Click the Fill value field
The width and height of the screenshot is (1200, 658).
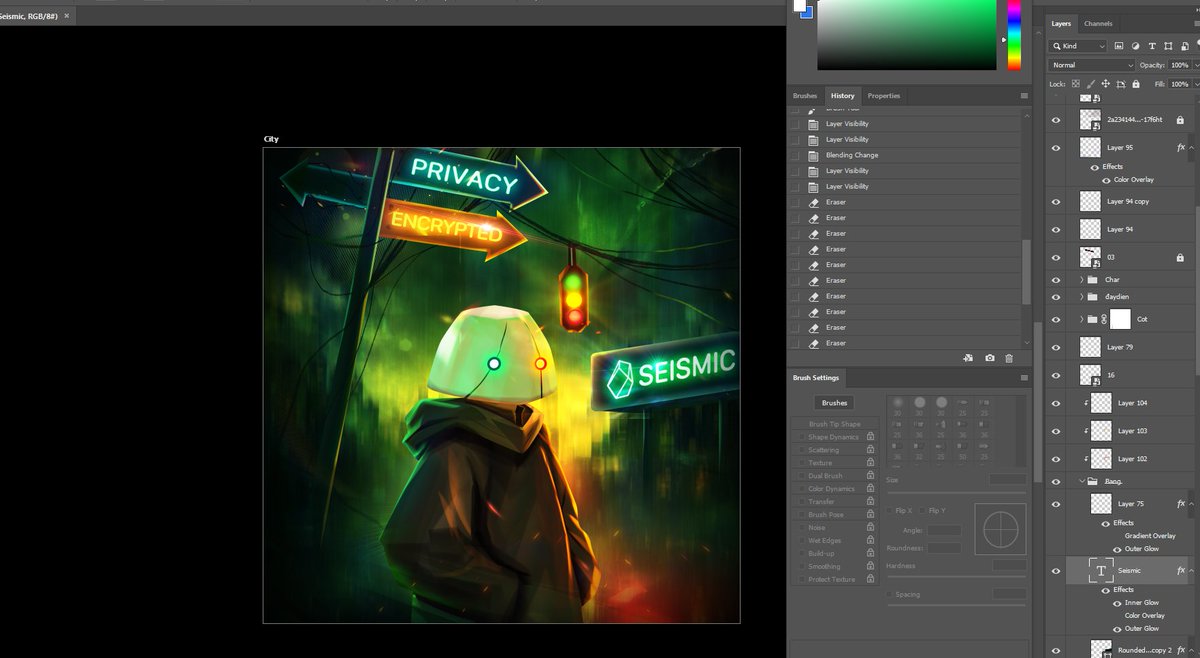1179,84
